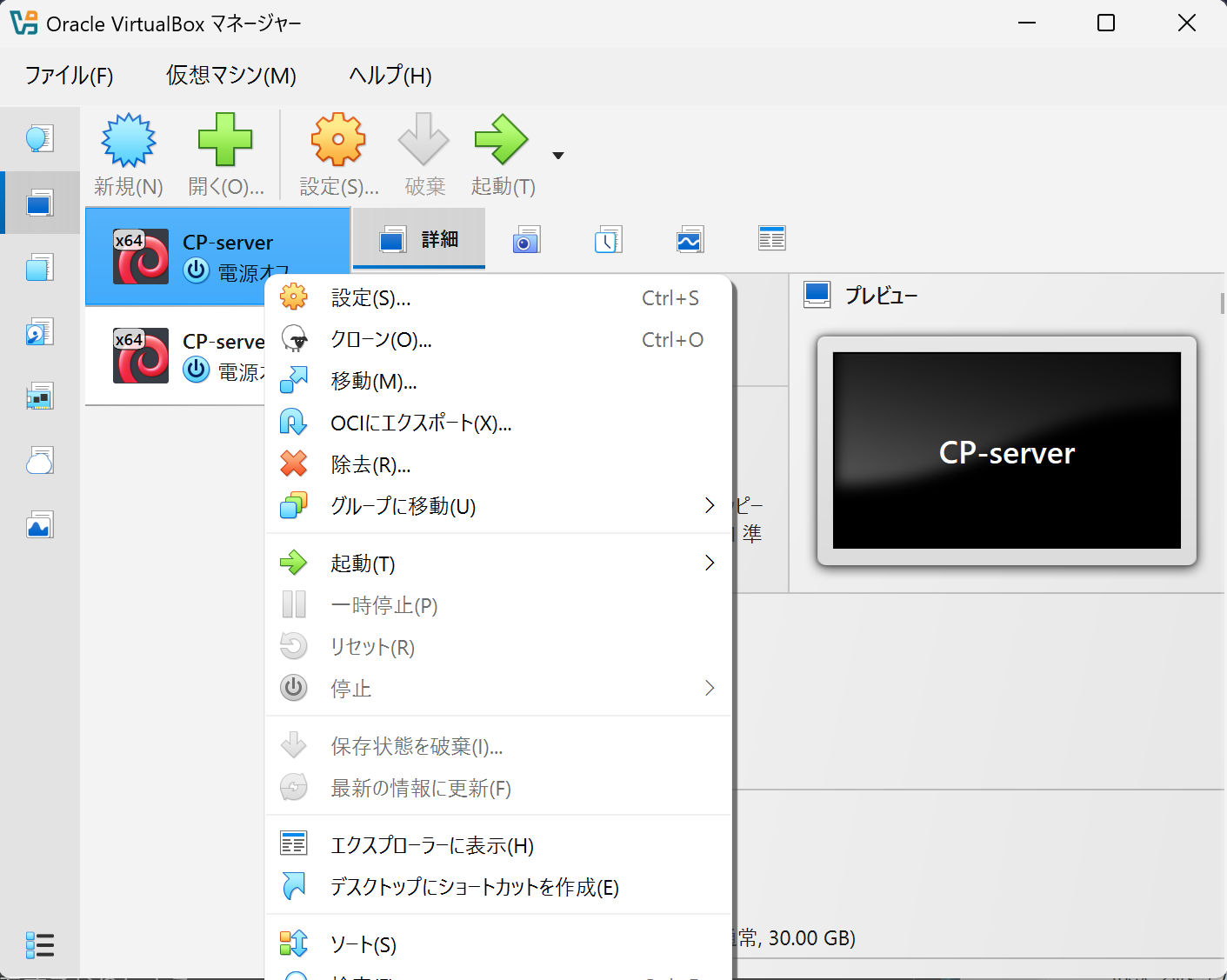Click the Welcome balloon sidebar icon
This screenshot has height=980, width=1227.
tap(39, 138)
